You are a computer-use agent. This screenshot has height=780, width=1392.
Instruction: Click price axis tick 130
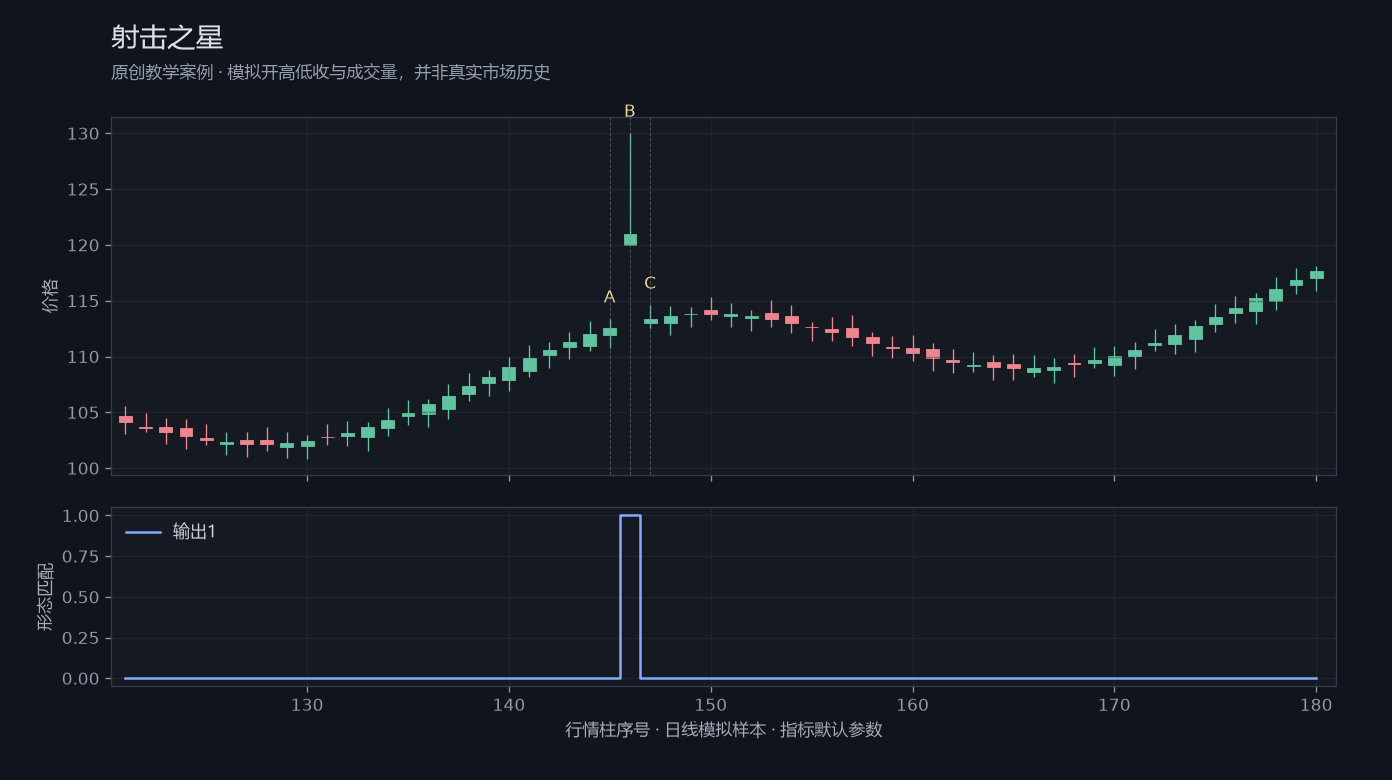click(83, 134)
